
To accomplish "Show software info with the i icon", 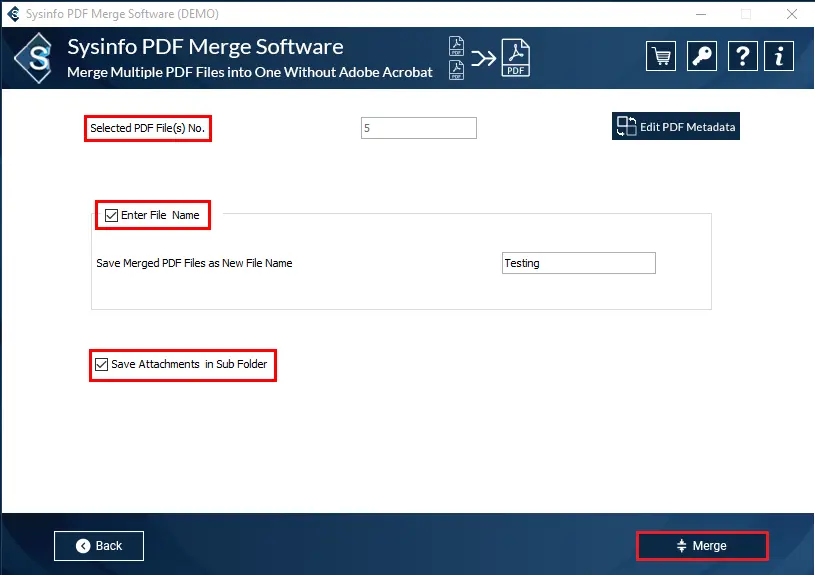I will (x=779, y=56).
